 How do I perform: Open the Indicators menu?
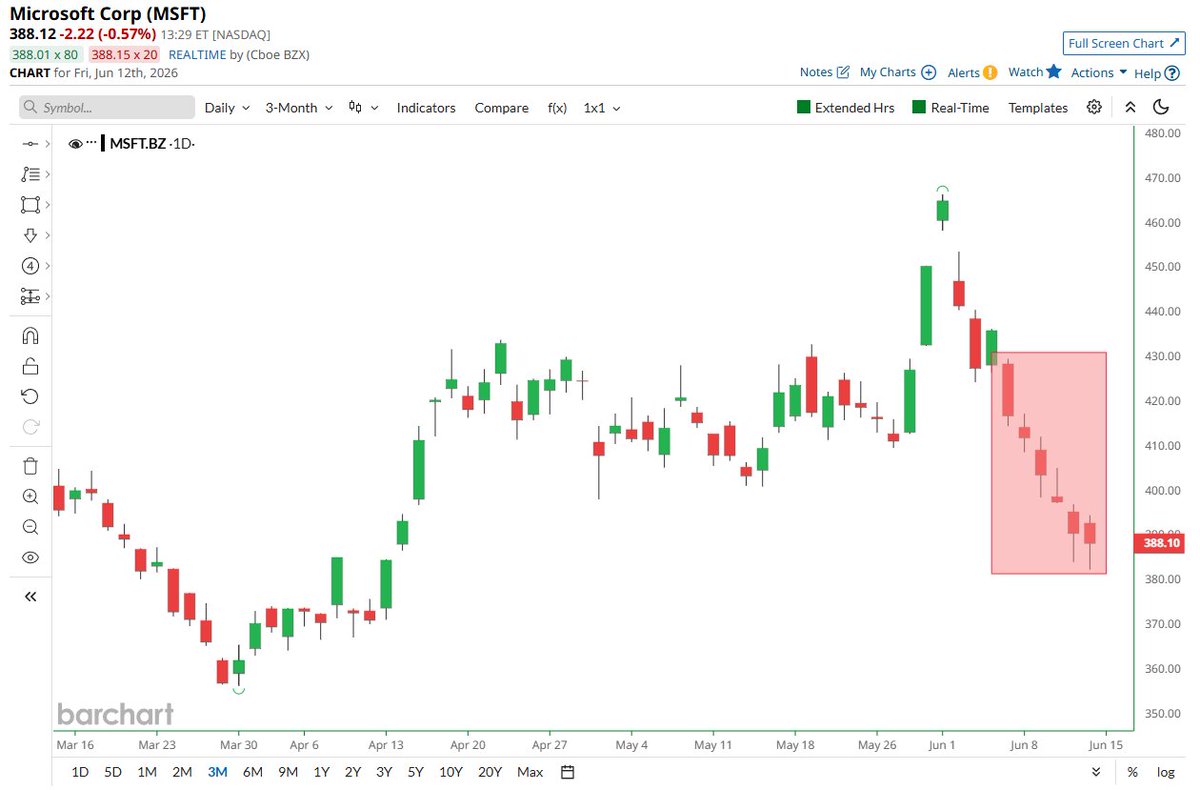[426, 108]
